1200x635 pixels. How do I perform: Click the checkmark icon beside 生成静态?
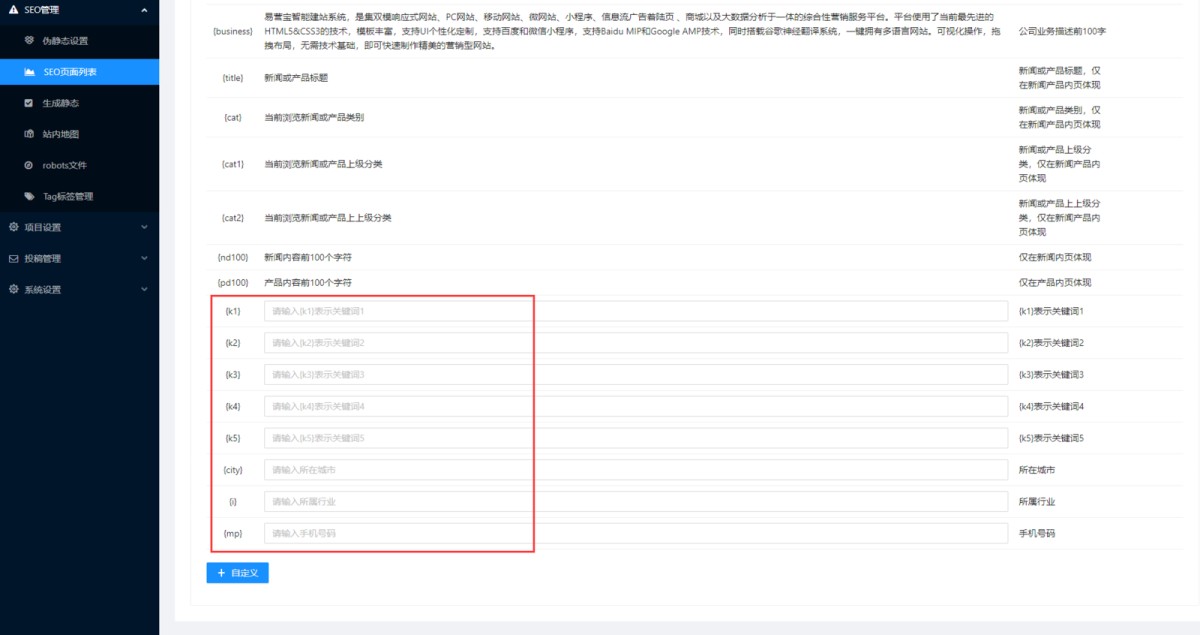30,103
